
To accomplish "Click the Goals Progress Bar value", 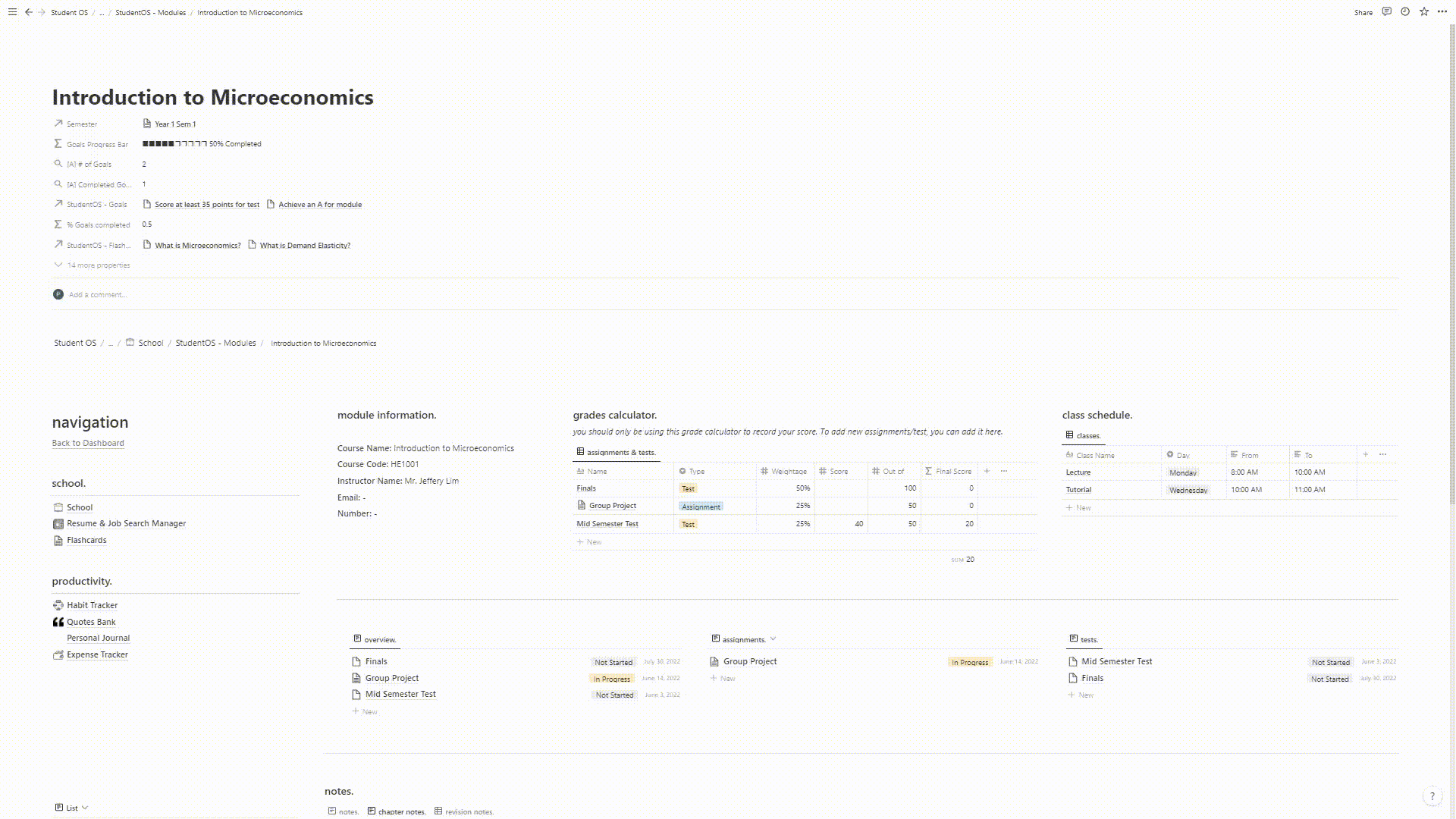I will [202, 143].
